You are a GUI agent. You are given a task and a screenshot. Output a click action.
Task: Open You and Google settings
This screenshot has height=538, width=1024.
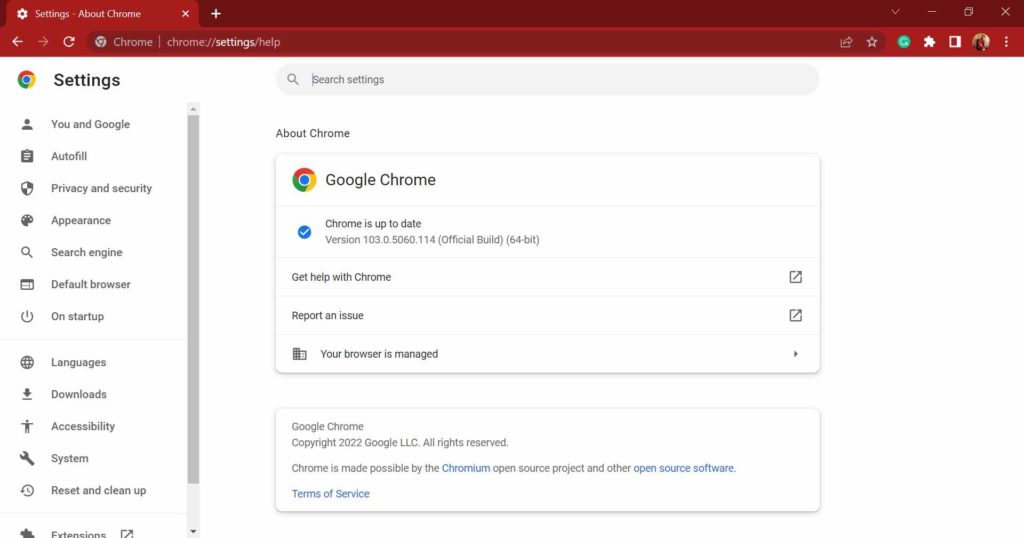[90, 124]
